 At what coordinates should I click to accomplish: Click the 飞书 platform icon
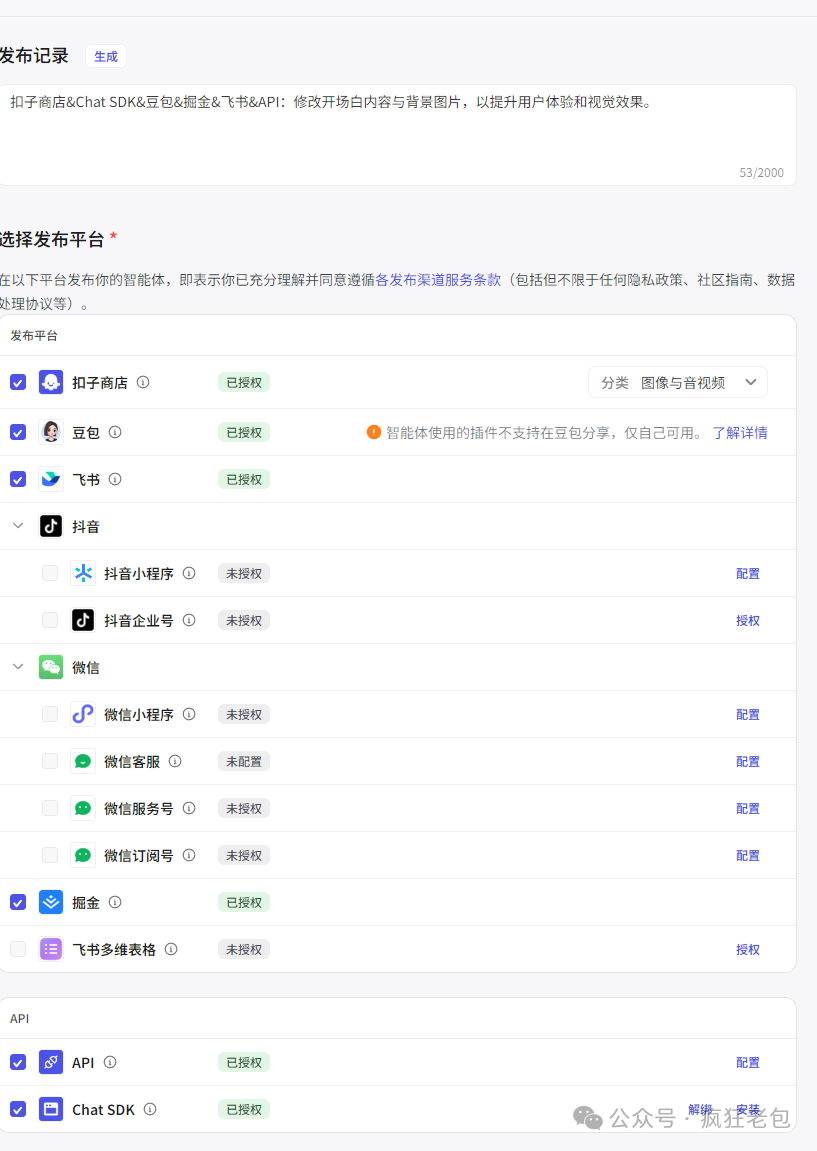click(51, 479)
